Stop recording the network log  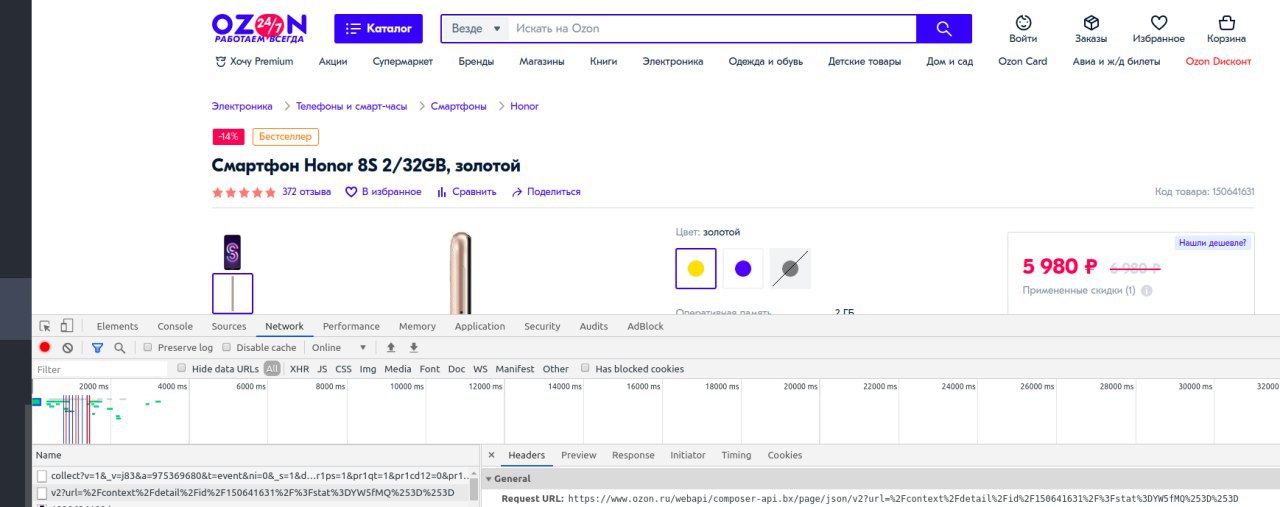coord(45,347)
